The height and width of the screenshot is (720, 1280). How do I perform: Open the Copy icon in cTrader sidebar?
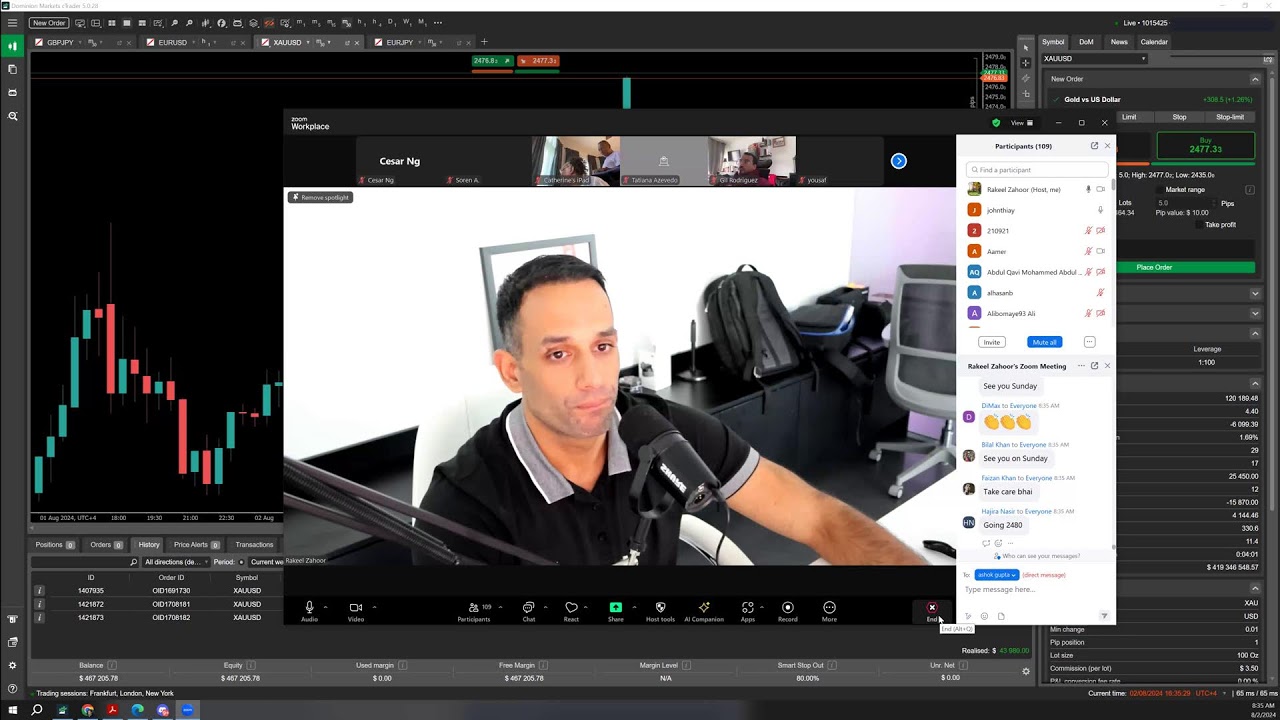(x=13, y=69)
